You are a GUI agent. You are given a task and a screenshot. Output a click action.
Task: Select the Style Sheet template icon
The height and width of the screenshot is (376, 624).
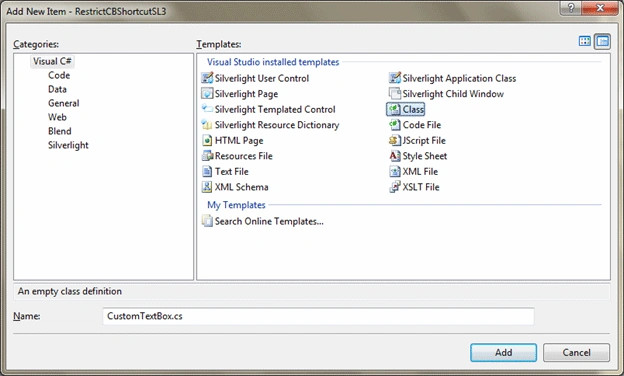click(394, 156)
